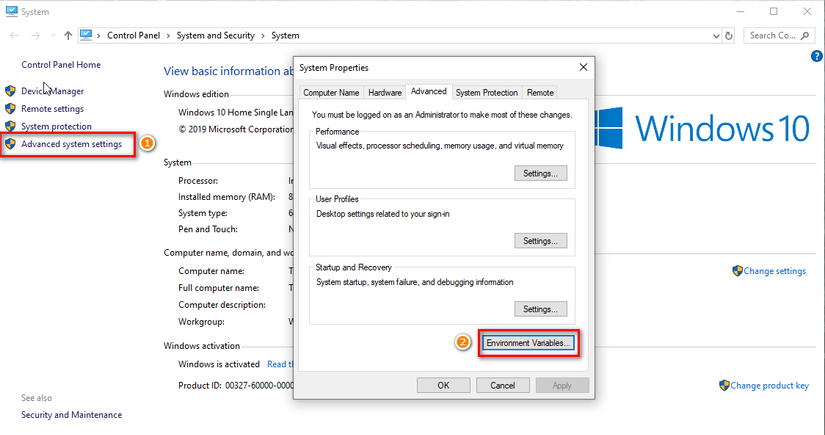Viewport: 825px width, 435px height.
Task: Open the recent locations dropdown arrow
Action: point(53,36)
